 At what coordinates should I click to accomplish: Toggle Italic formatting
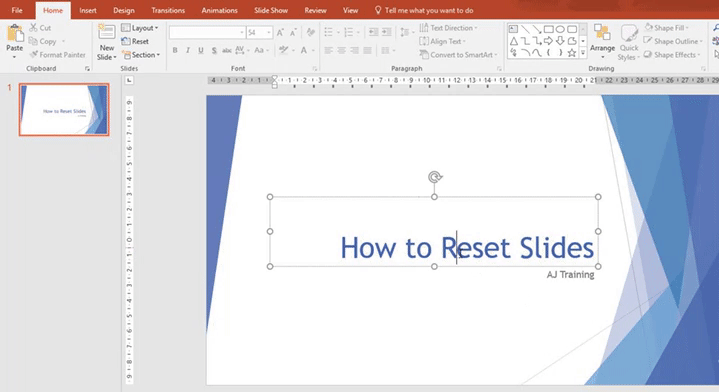pos(188,50)
